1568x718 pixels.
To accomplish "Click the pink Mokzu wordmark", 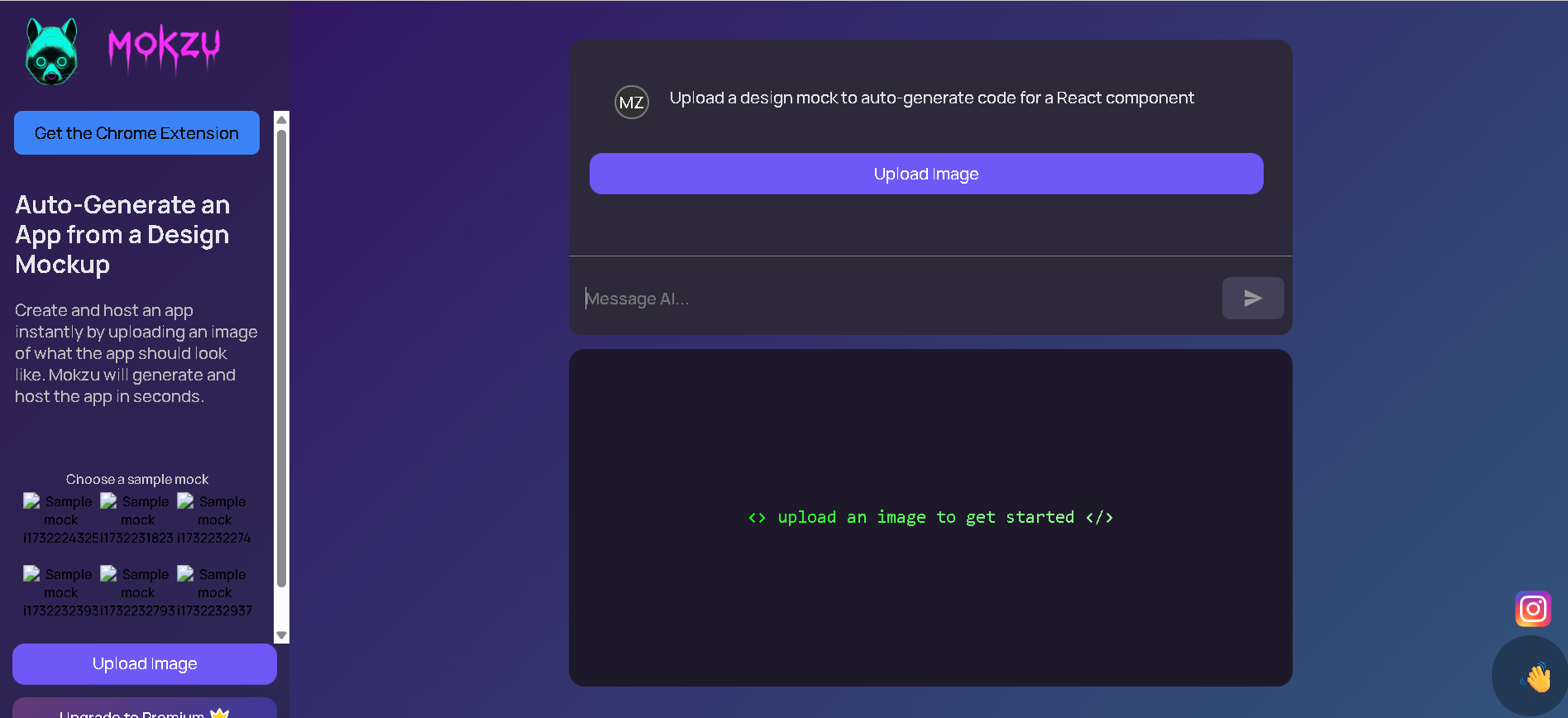I will pos(164,50).
